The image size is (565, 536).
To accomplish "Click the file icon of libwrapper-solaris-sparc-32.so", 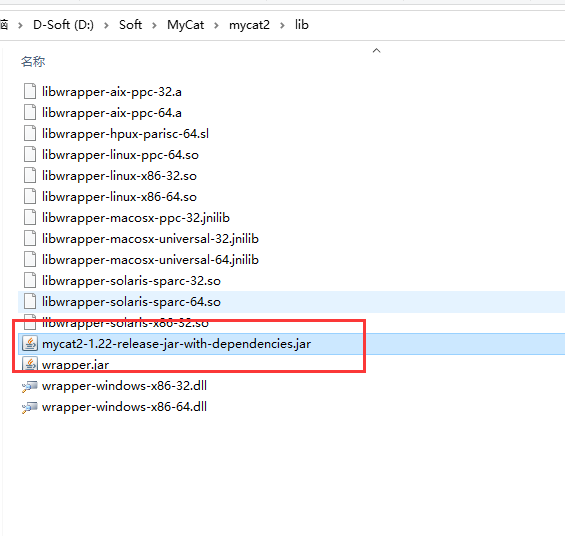I will point(30,280).
